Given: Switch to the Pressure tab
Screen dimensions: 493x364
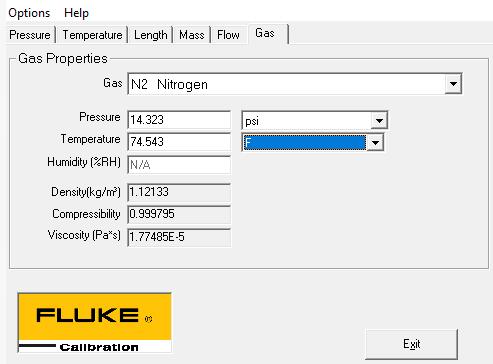Looking at the screenshot, I should (x=30, y=35).
